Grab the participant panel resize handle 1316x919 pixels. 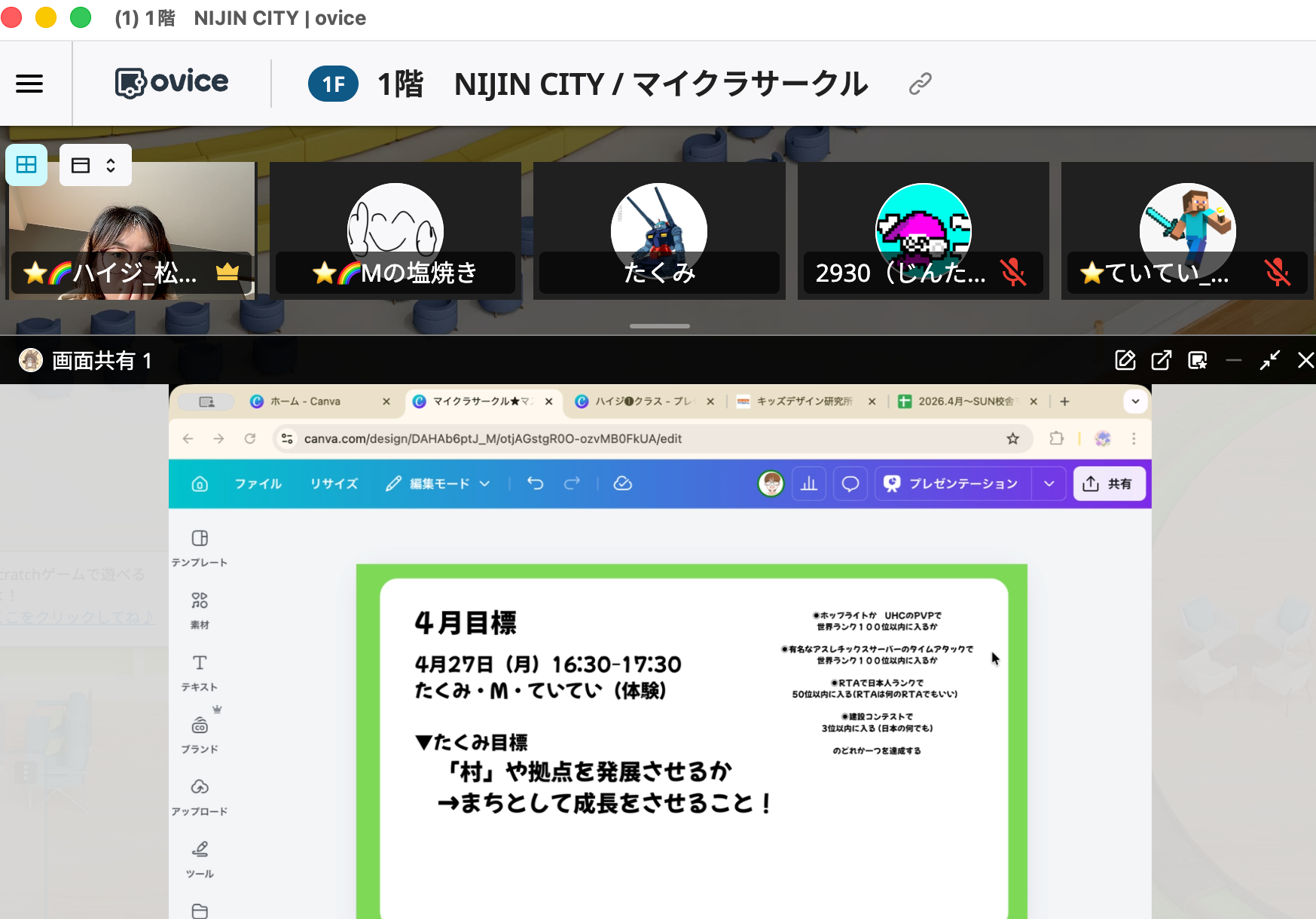[659, 326]
